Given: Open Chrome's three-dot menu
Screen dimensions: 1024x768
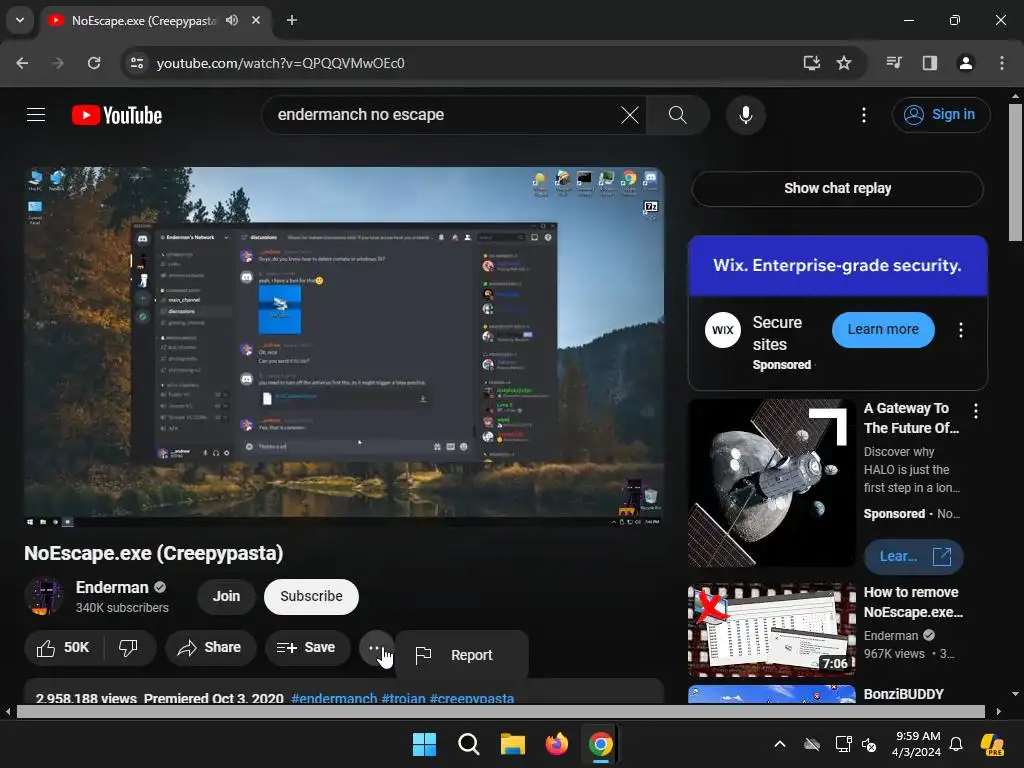Looking at the screenshot, I should [1002, 63].
